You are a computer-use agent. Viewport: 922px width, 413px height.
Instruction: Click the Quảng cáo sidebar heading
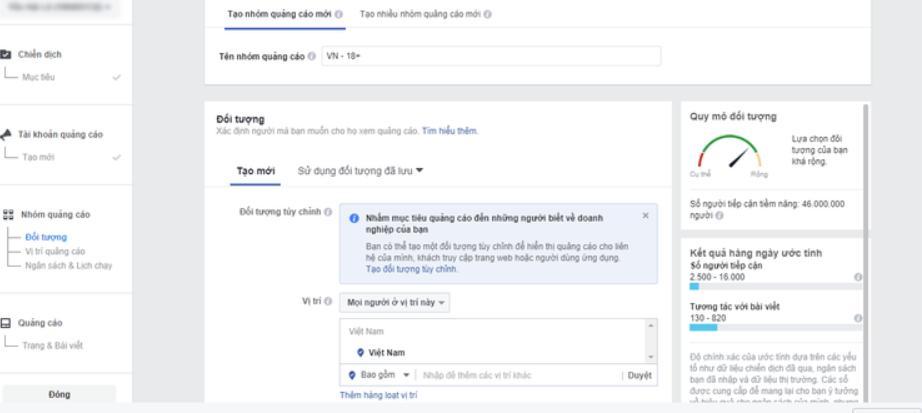coord(40,323)
